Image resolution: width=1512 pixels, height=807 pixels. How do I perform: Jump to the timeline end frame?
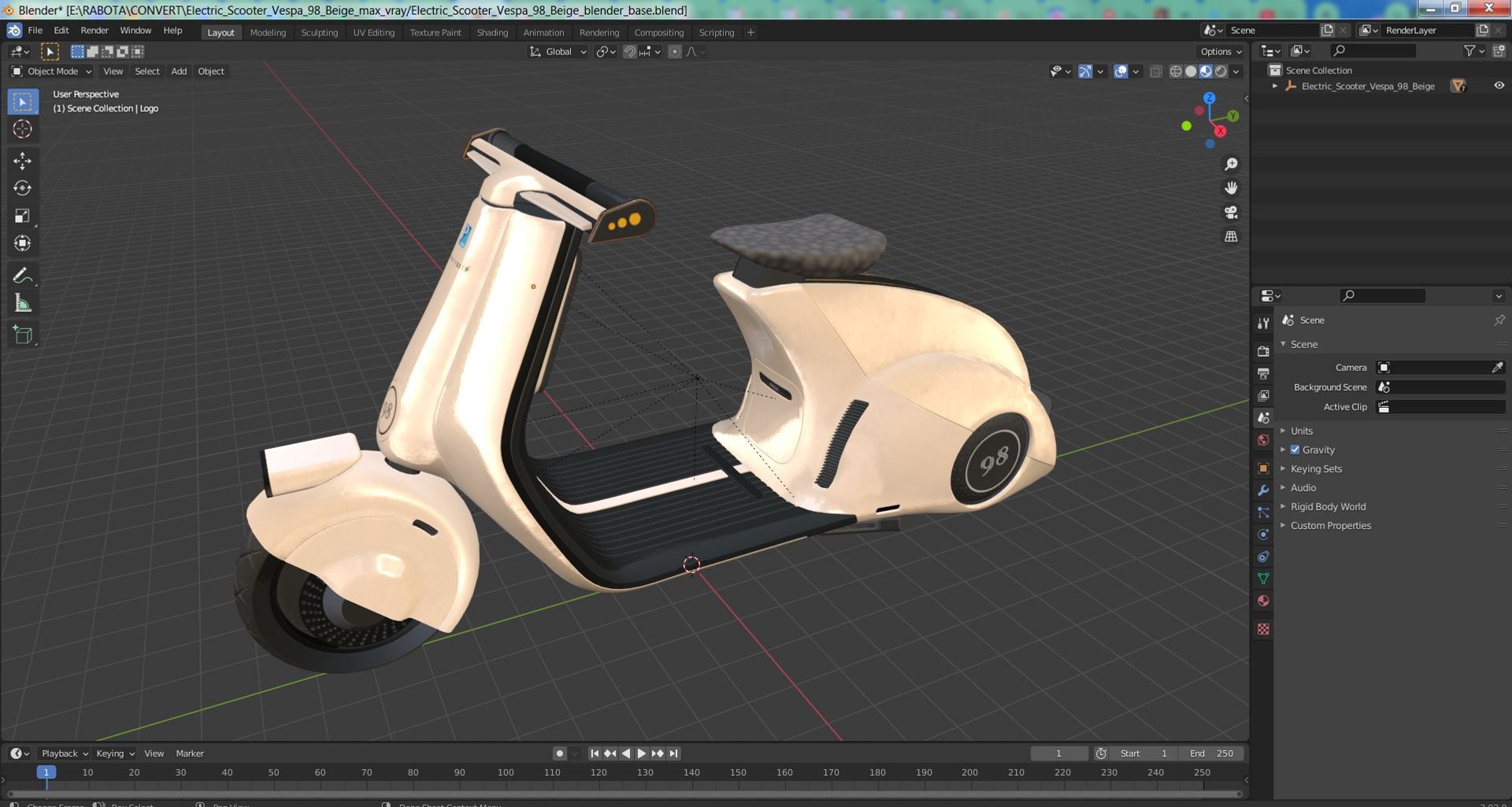coord(673,753)
